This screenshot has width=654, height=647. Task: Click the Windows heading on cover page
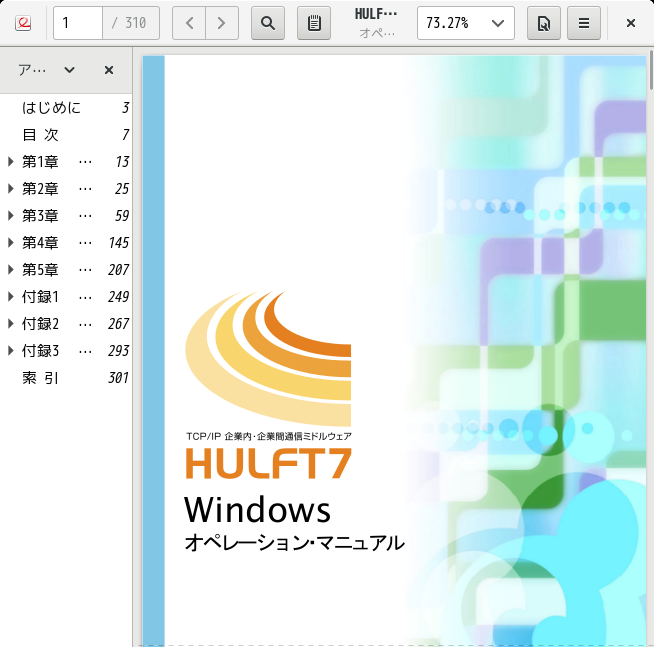pyautogui.click(x=257, y=510)
